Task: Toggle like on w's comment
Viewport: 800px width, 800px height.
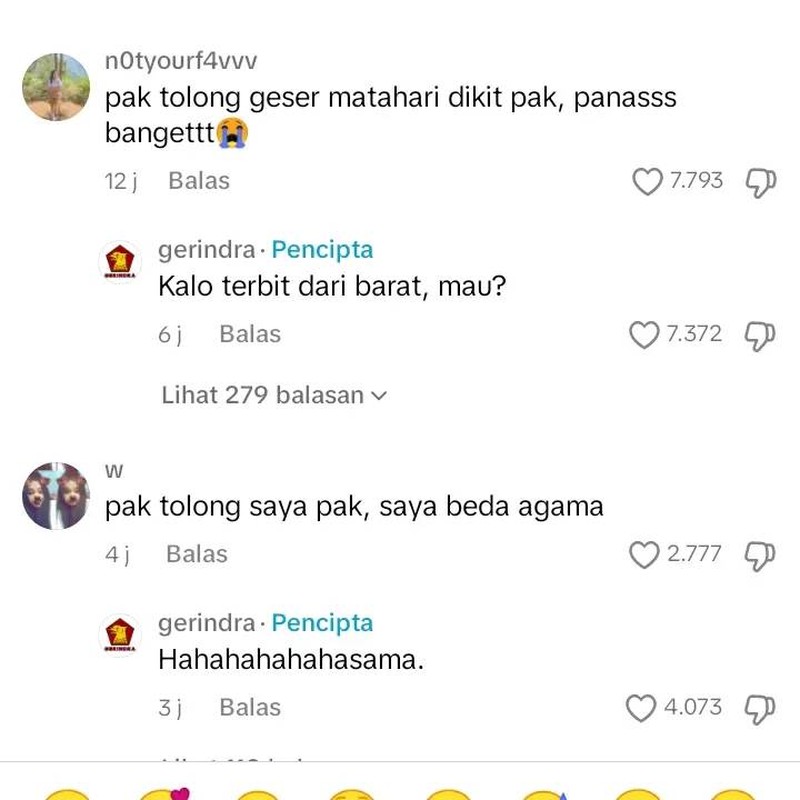Action: (644, 554)
